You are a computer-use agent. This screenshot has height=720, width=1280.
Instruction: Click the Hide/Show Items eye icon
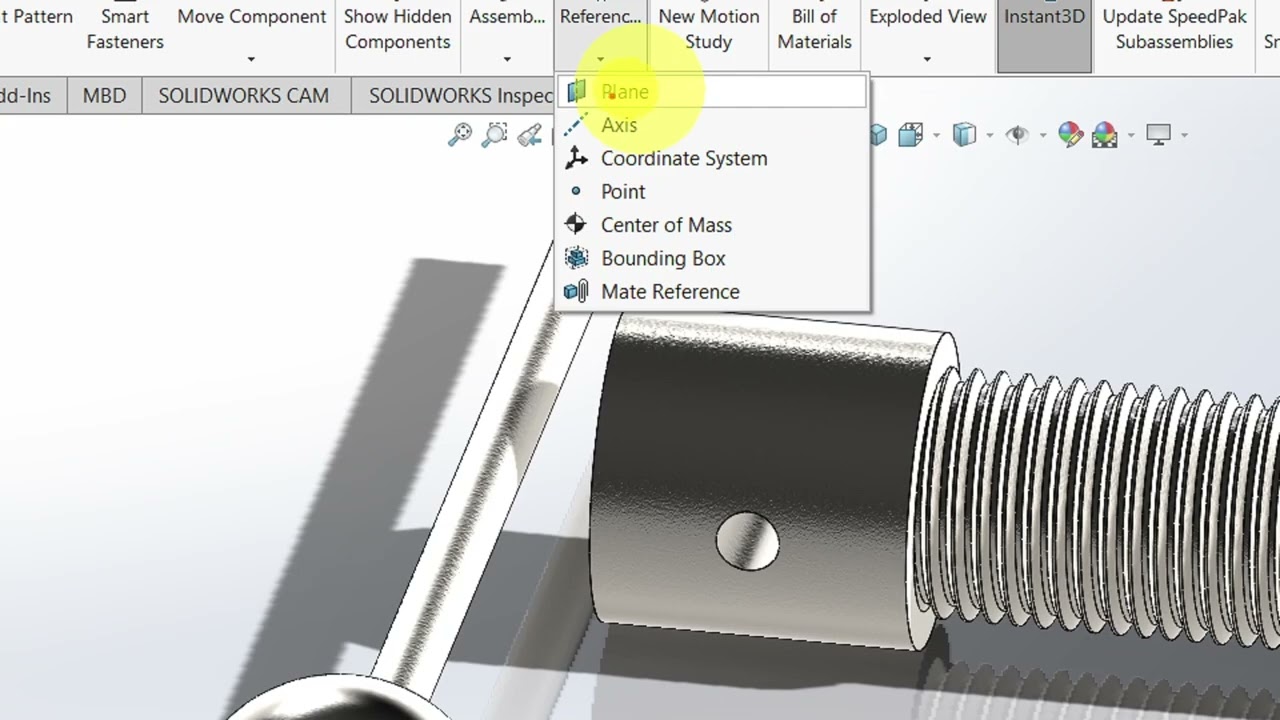tap(1017, 135)
